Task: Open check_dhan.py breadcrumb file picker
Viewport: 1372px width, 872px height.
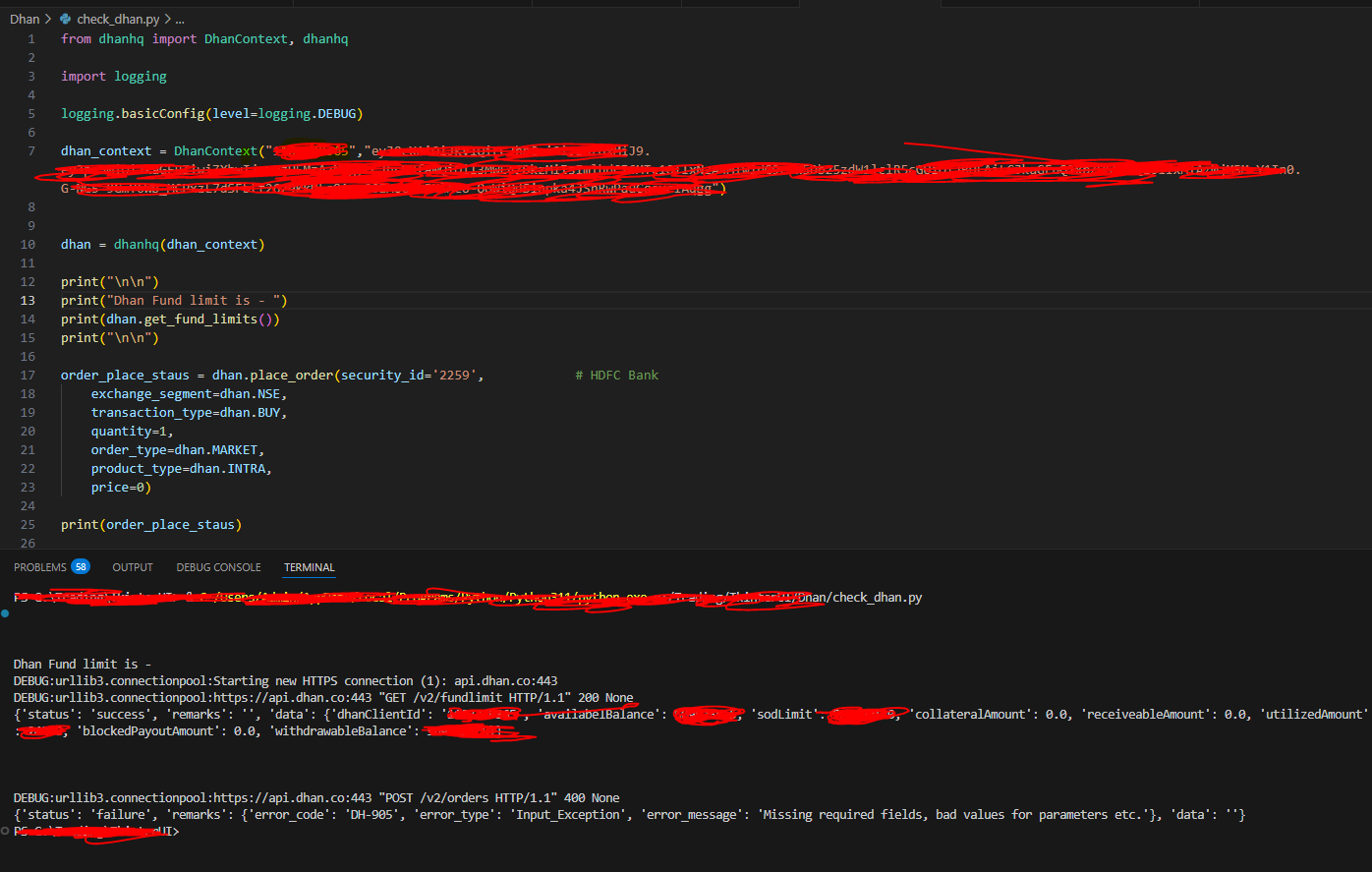Action: point(117,19)
